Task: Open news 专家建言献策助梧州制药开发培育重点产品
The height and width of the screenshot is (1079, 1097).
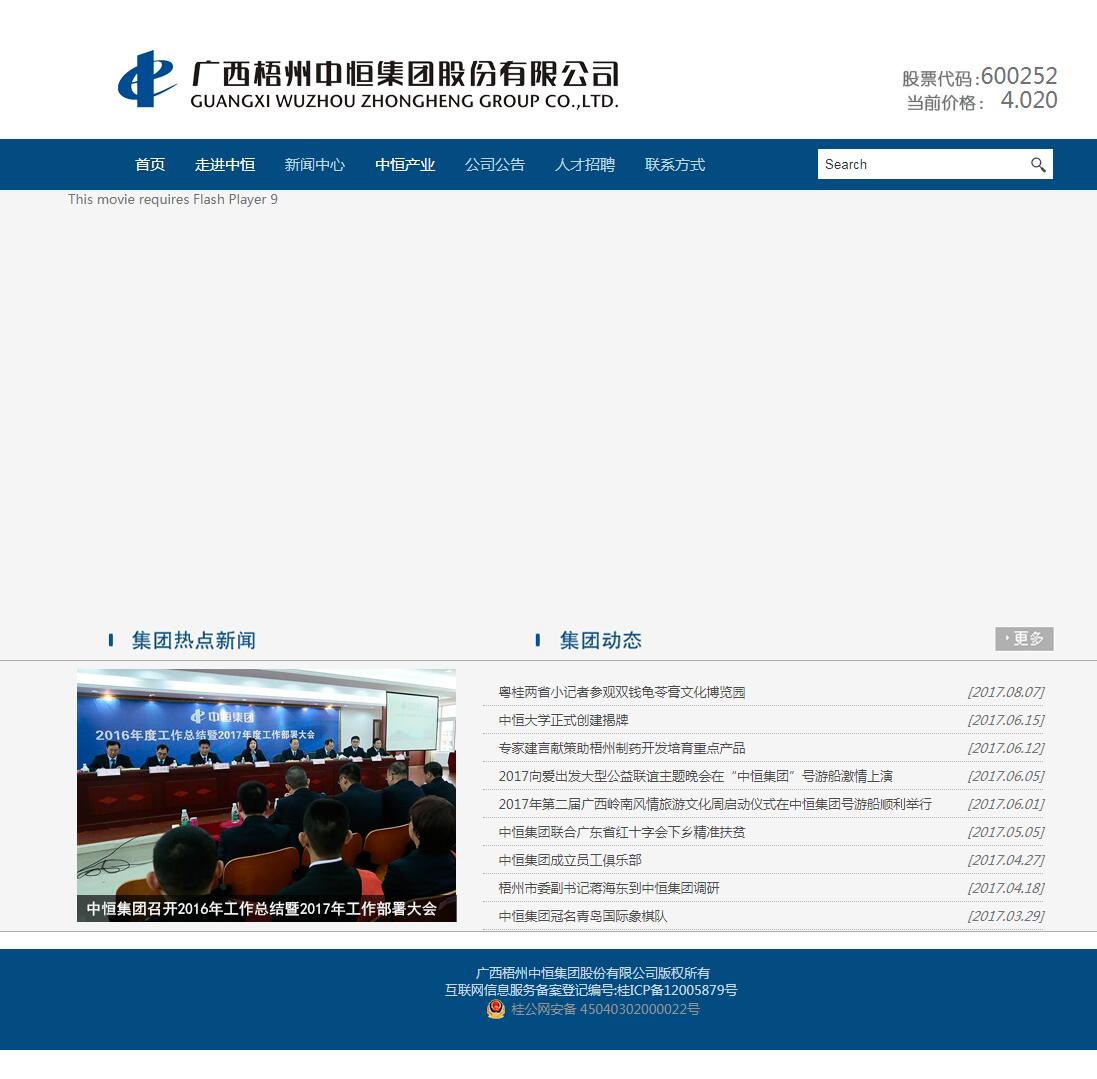Action: coord(621,748)
